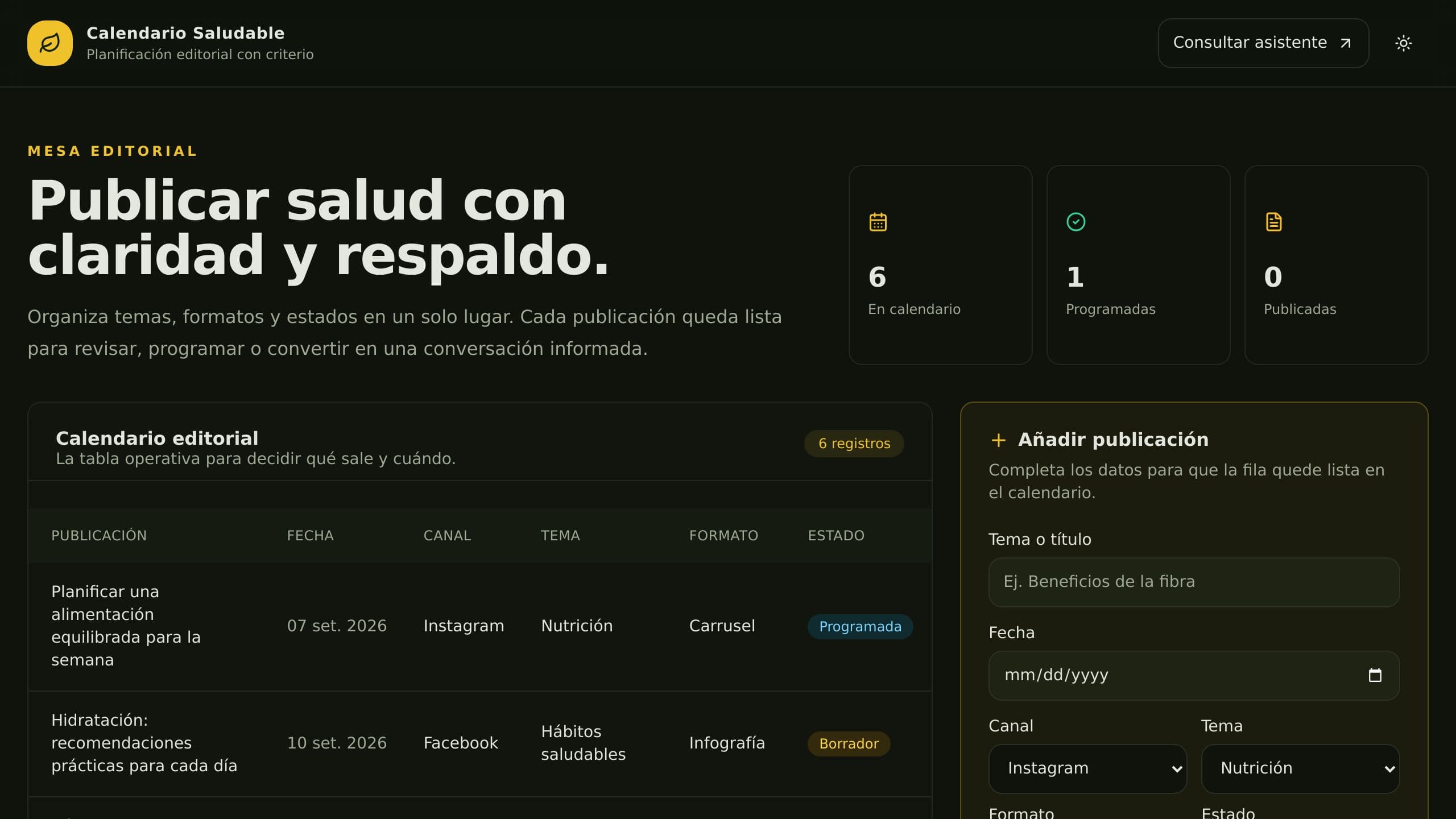
Task: Click the Publicadas stat label
Action: pyautogui.click(x=1300, y=309)
